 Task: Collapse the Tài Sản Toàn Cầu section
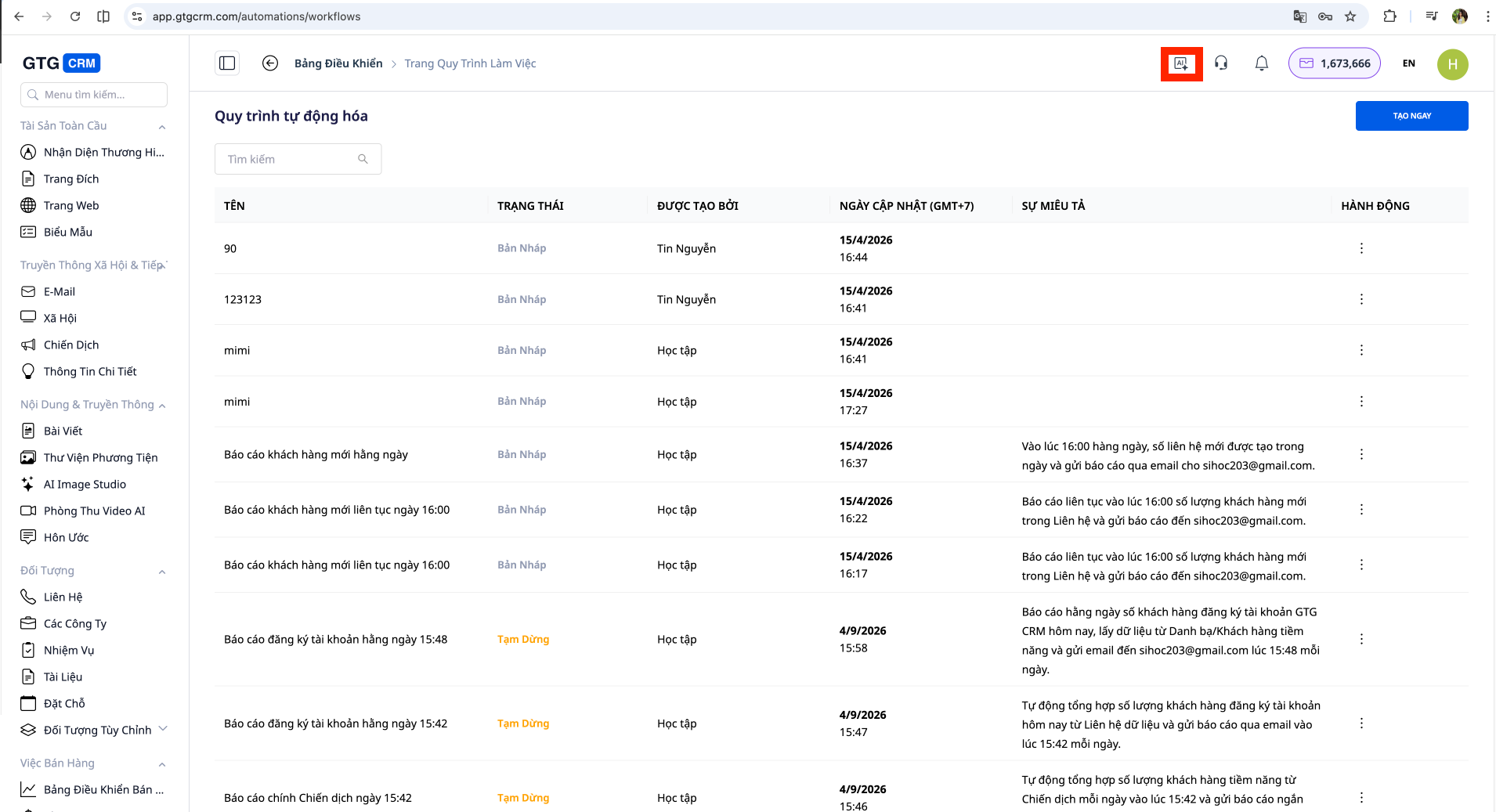[x=162, y=127]
